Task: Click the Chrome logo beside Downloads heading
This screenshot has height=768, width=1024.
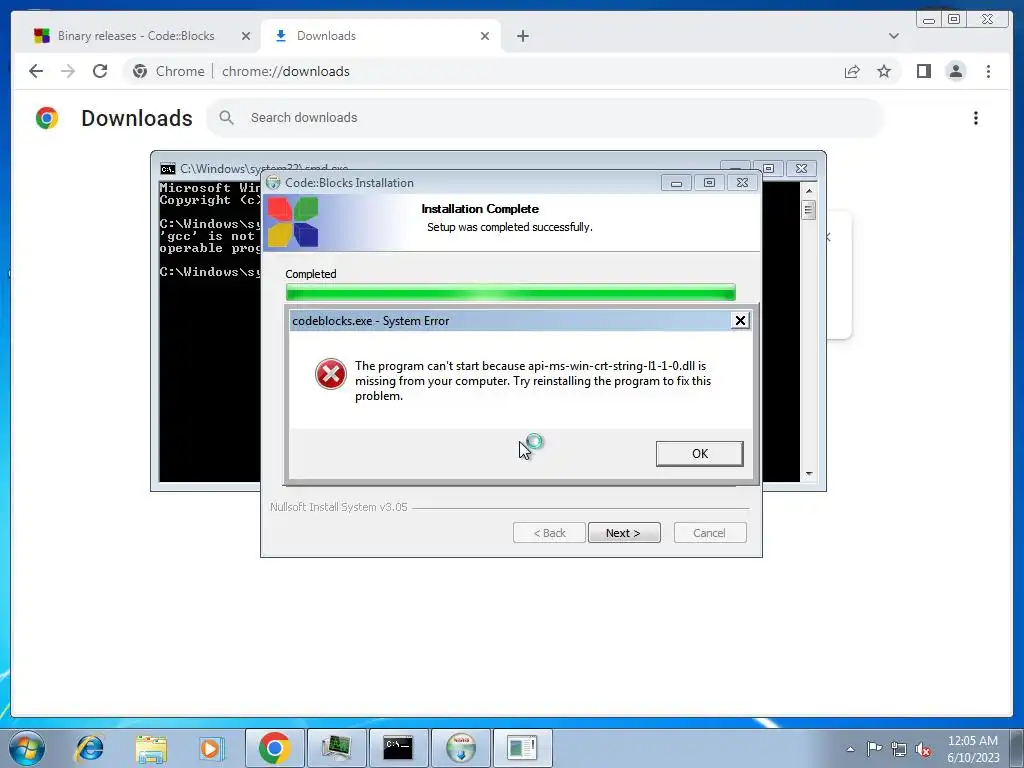Action: (46, 118)
